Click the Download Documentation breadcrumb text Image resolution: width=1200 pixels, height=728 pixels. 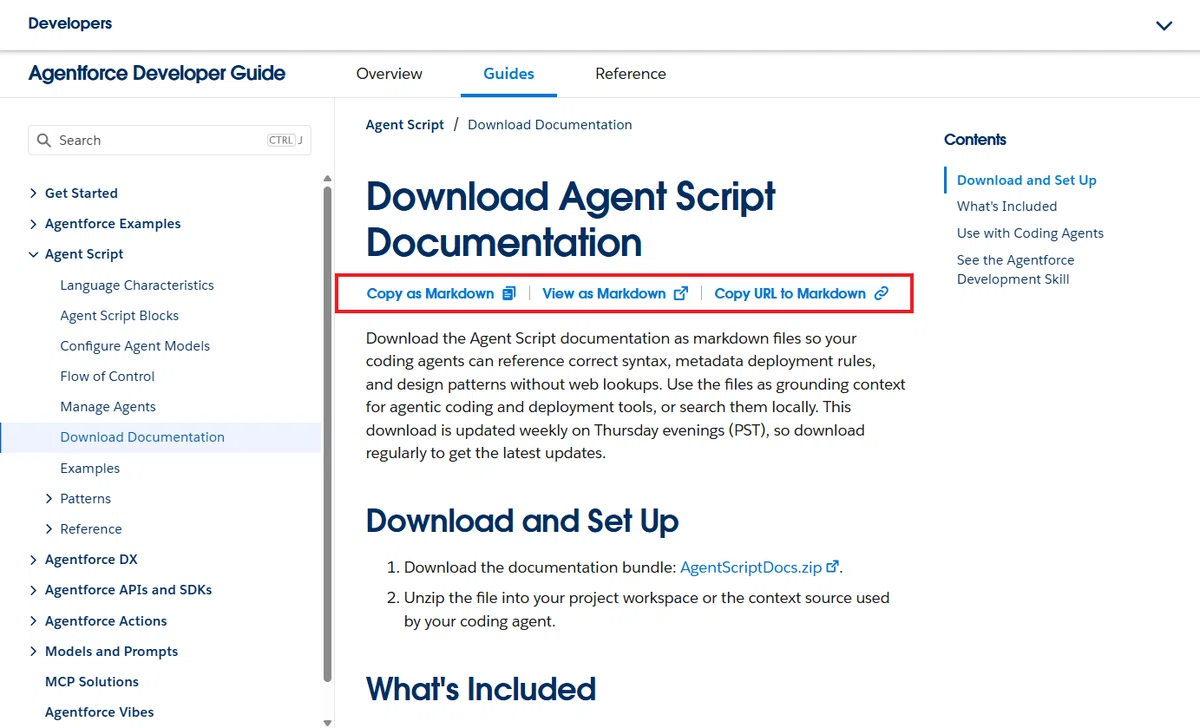tap(550, 125)
